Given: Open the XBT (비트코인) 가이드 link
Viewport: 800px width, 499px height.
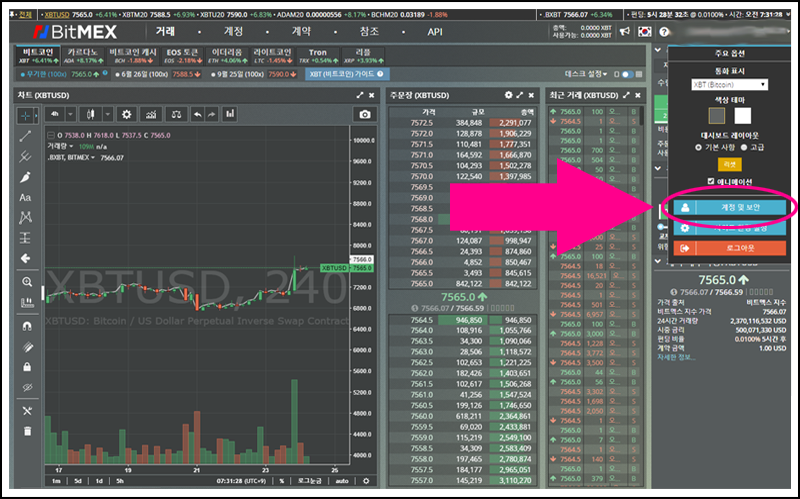Looking at the screenshot, I should coord(347,74).
